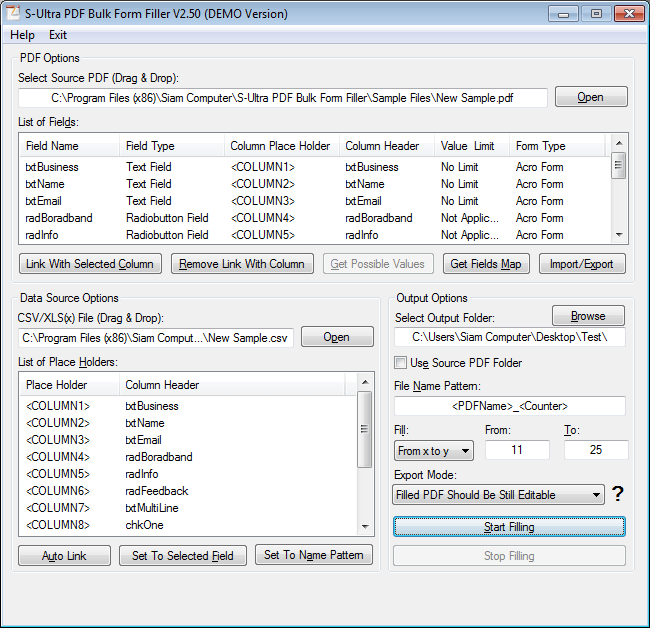Select <COLUMN6> radFeedback place holder
The height and width of the screenshot is (628, 650).
[188, 491]
